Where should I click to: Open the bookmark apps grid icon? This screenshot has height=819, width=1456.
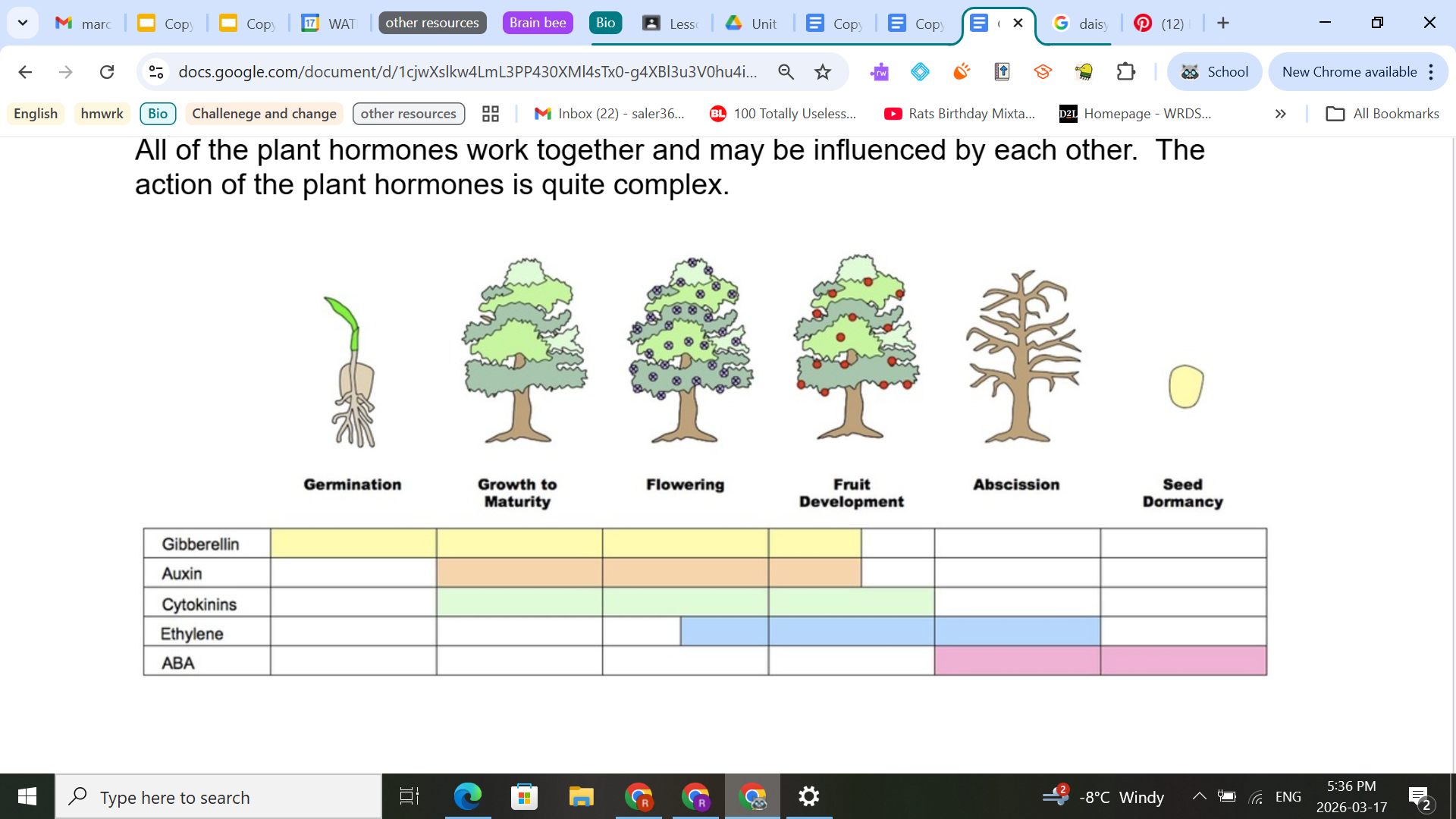pyautogui.click(x=491, y=114)
